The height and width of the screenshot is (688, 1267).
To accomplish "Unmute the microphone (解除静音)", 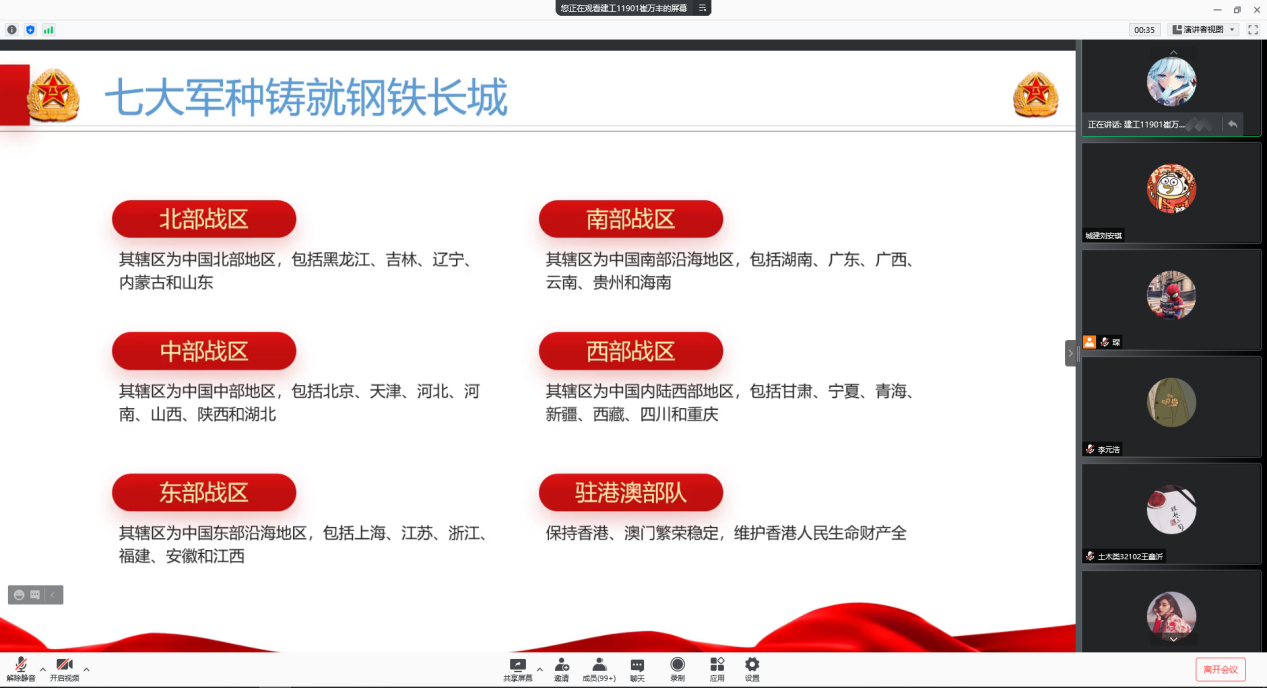I will coord(20,668).
